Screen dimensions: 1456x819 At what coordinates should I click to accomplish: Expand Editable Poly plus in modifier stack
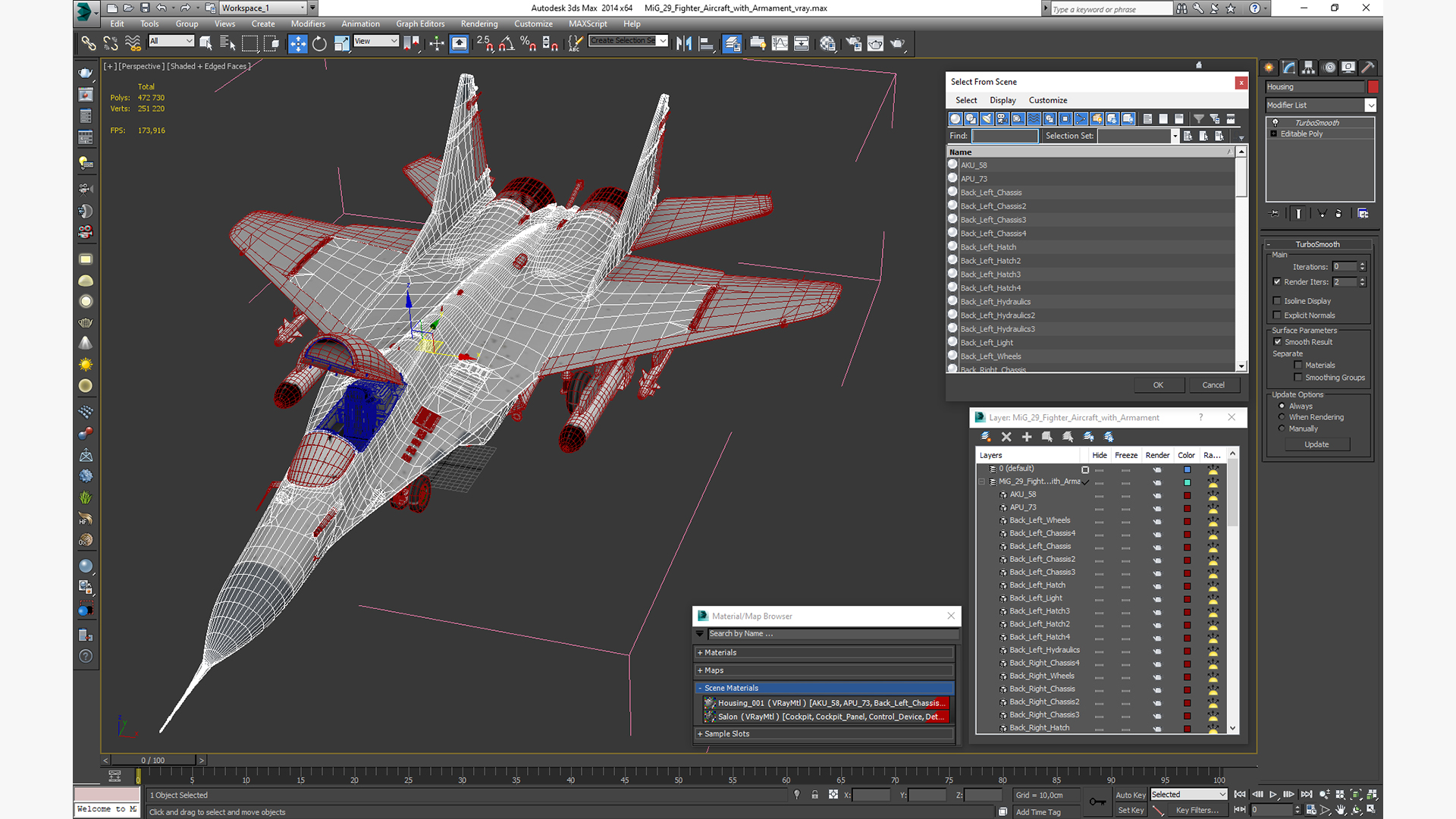click(x=1274, y=134)
